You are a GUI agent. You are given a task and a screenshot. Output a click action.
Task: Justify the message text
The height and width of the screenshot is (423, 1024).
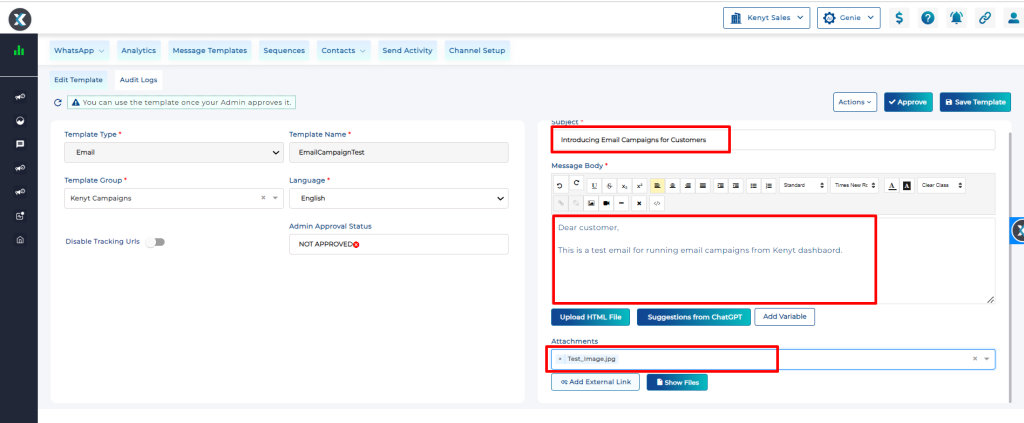pos(703,185)
